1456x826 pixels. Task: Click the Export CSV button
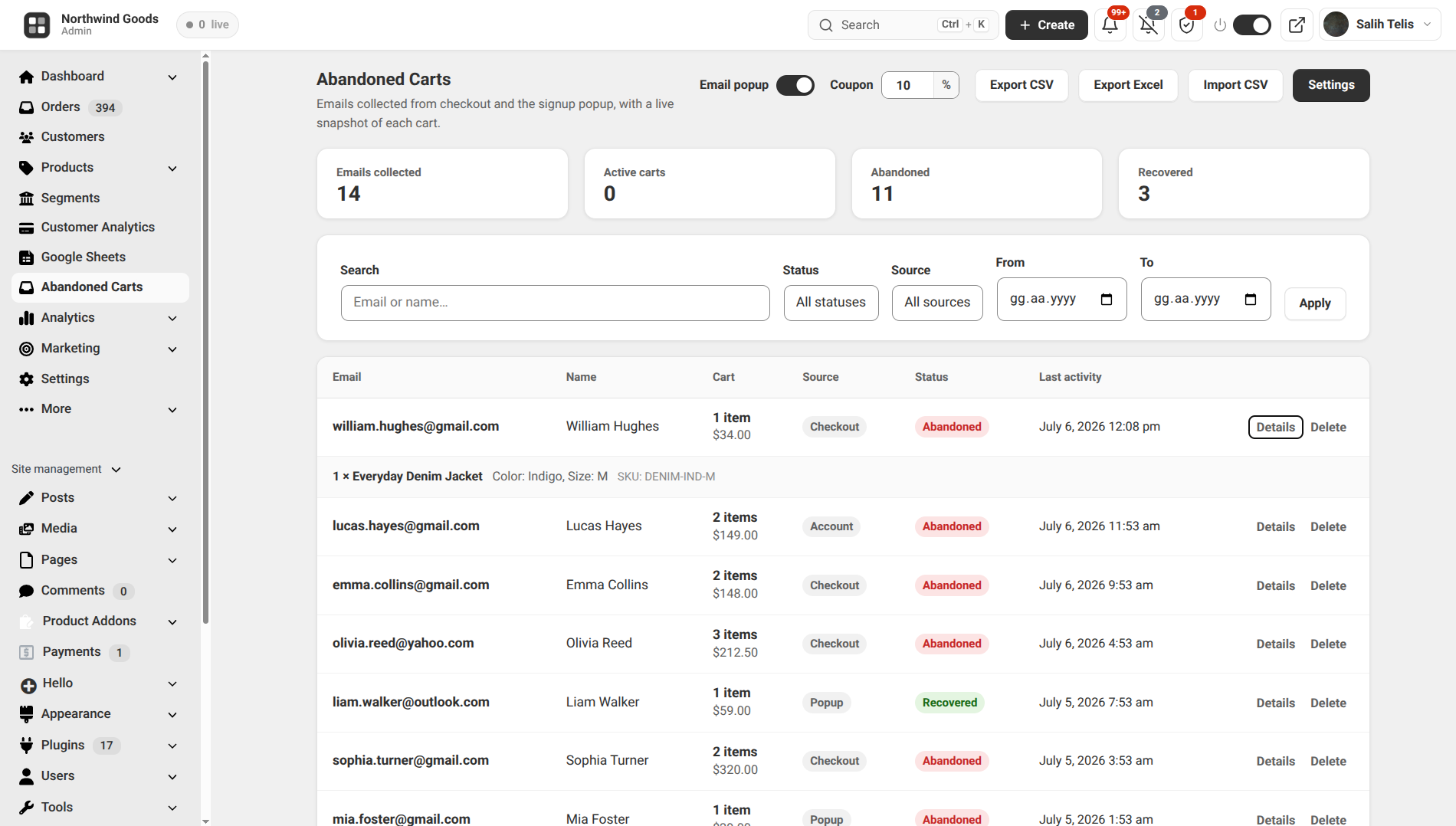coord(1021,85)
